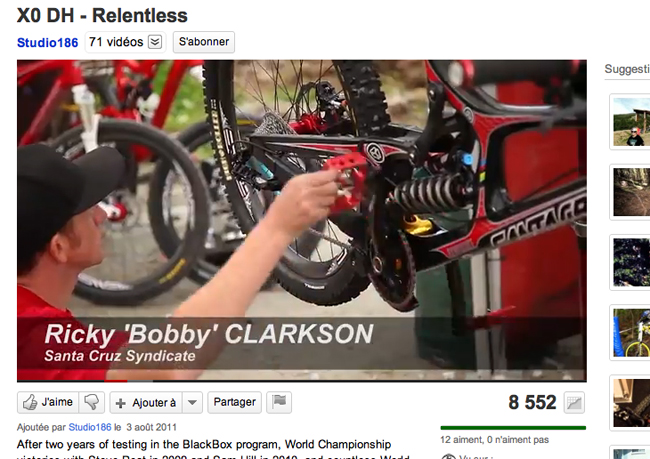Open the Studio186 channel link in header
The image size is (650, 459).
[x=47, y=43]
